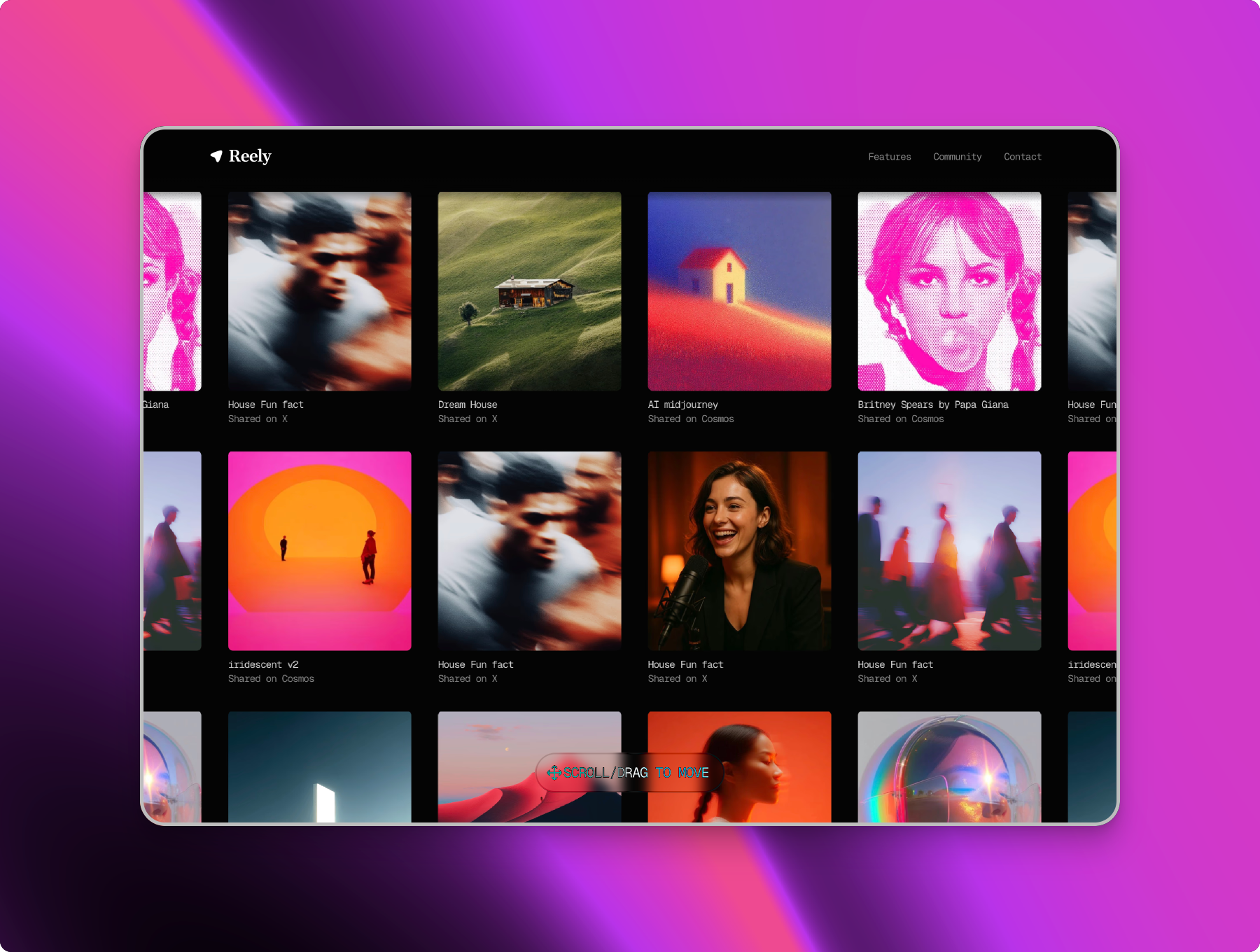The width and height of the screenshot is (1260, 952).
Task: Open the teal thumbnail with glowing white door
Action: pos(320,766)
